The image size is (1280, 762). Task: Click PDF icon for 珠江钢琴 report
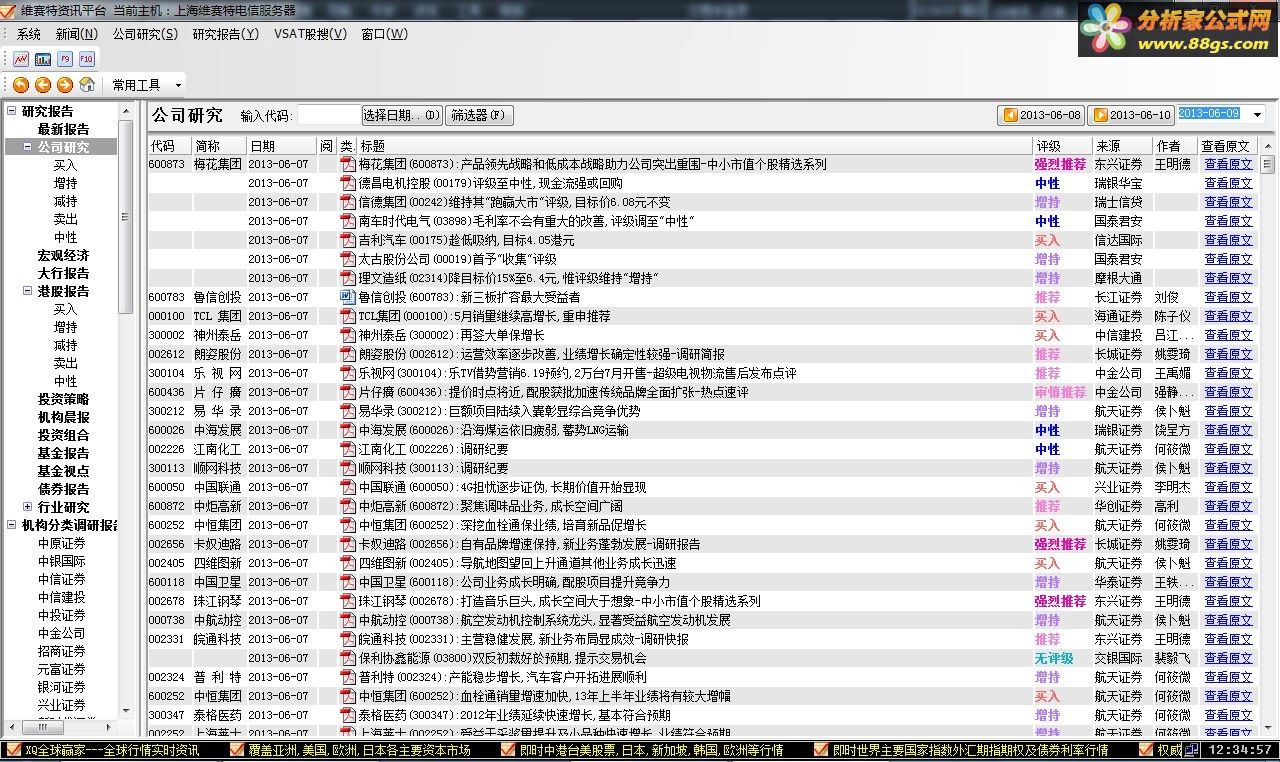click(348, 601)
